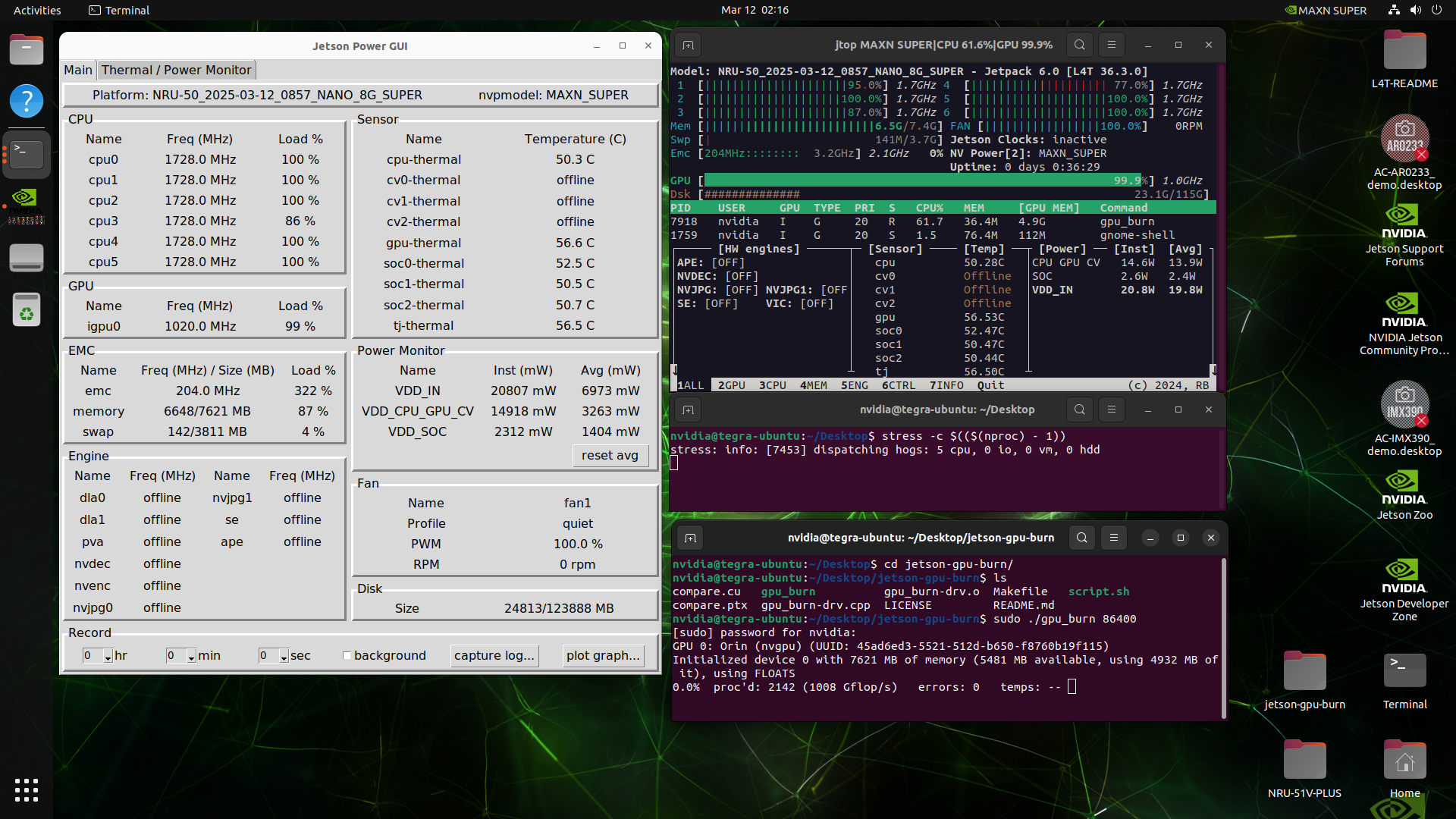
Task: Open Help icon in the dock
Action: click(27, 101)
